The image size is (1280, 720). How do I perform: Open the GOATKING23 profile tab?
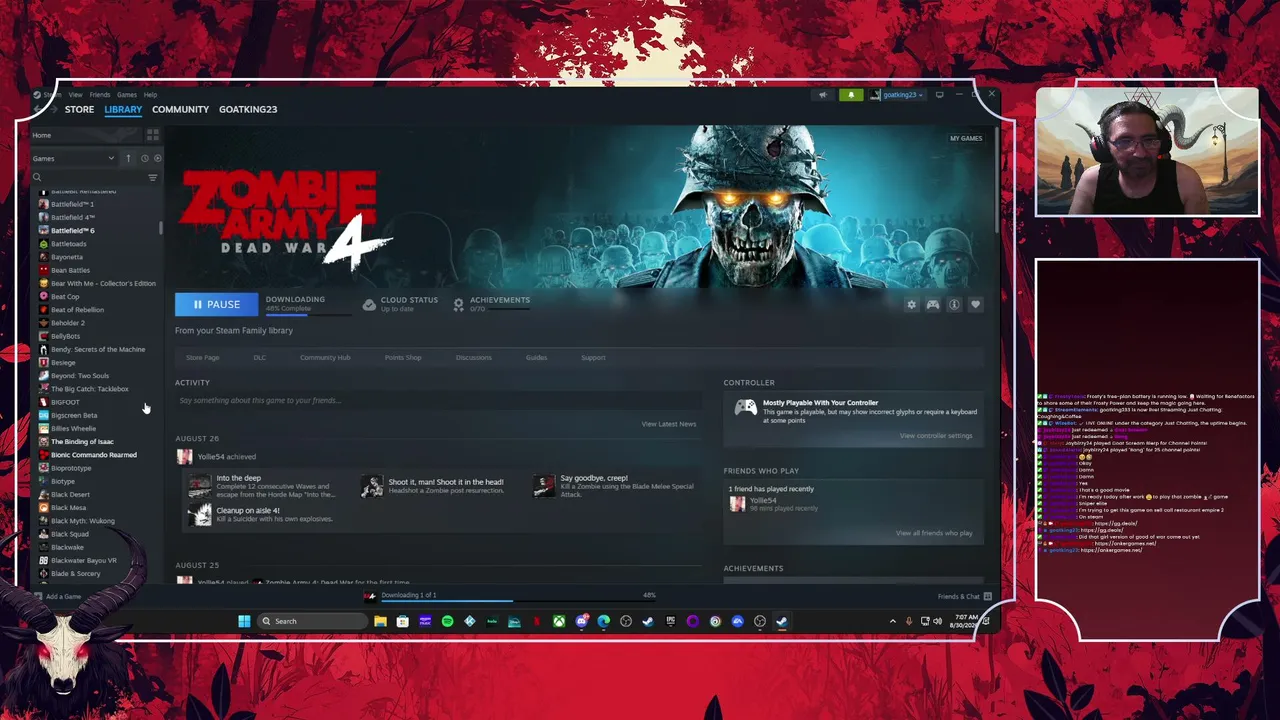[248, 109]
